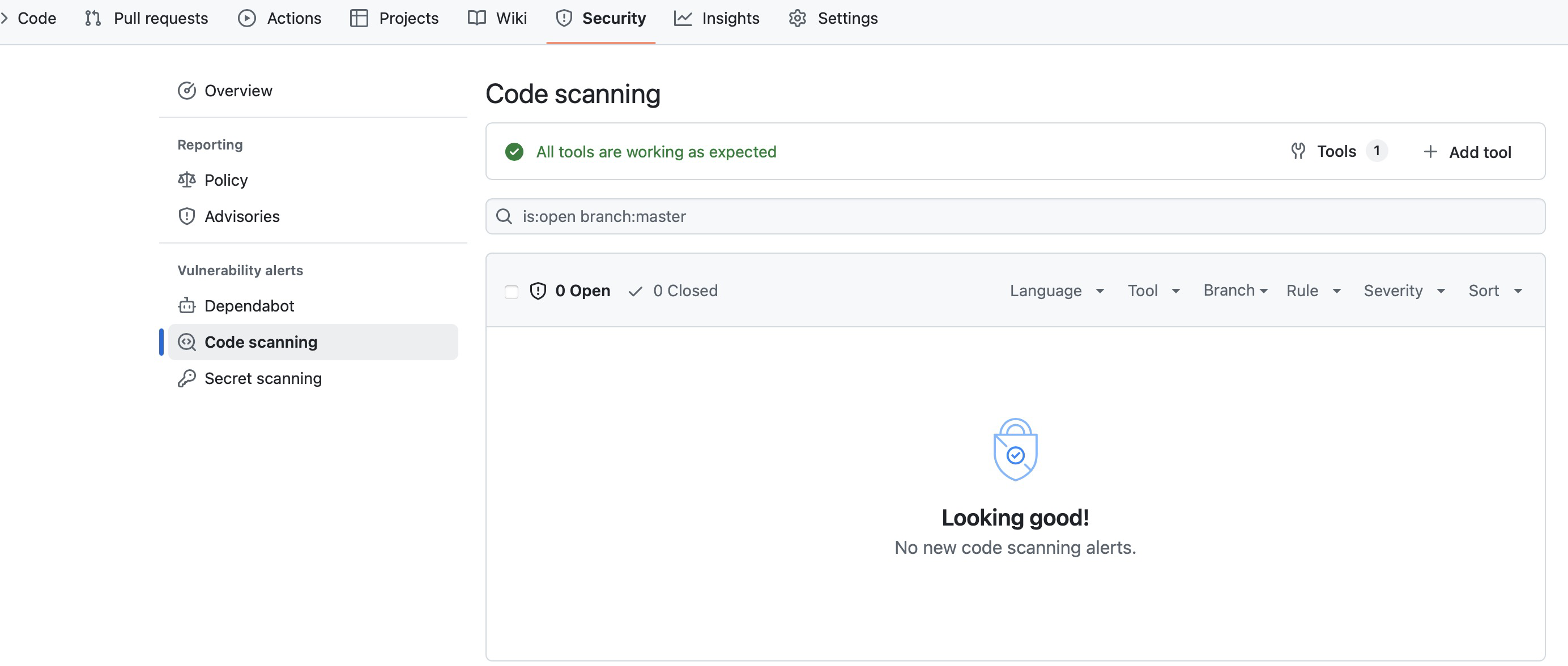
Task: Open the Branch filter dropdown
Action: [x=1235, y=291]
